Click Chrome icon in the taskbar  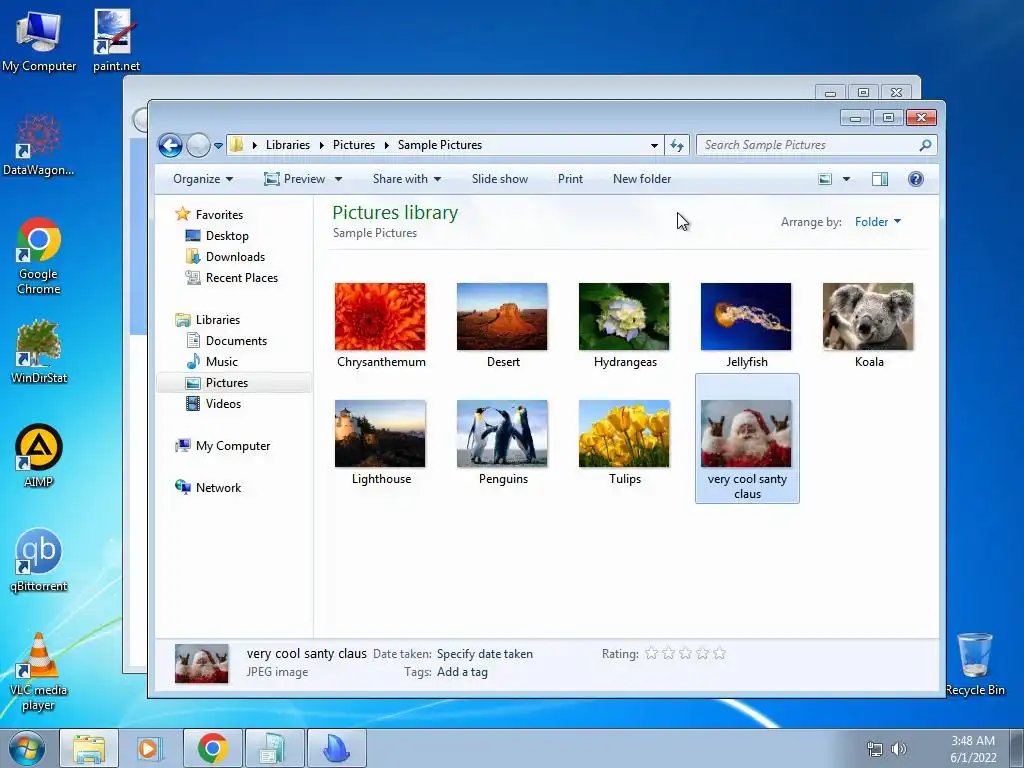coord(212,748)
